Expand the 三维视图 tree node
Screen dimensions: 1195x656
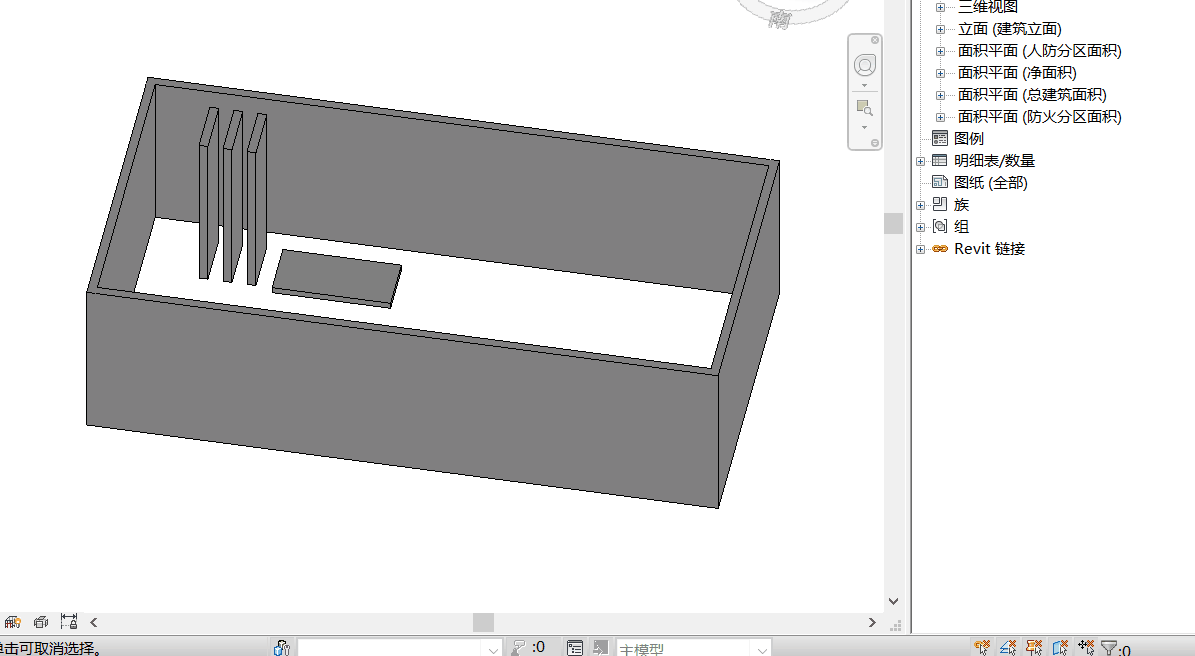click(x=940, y=8)
